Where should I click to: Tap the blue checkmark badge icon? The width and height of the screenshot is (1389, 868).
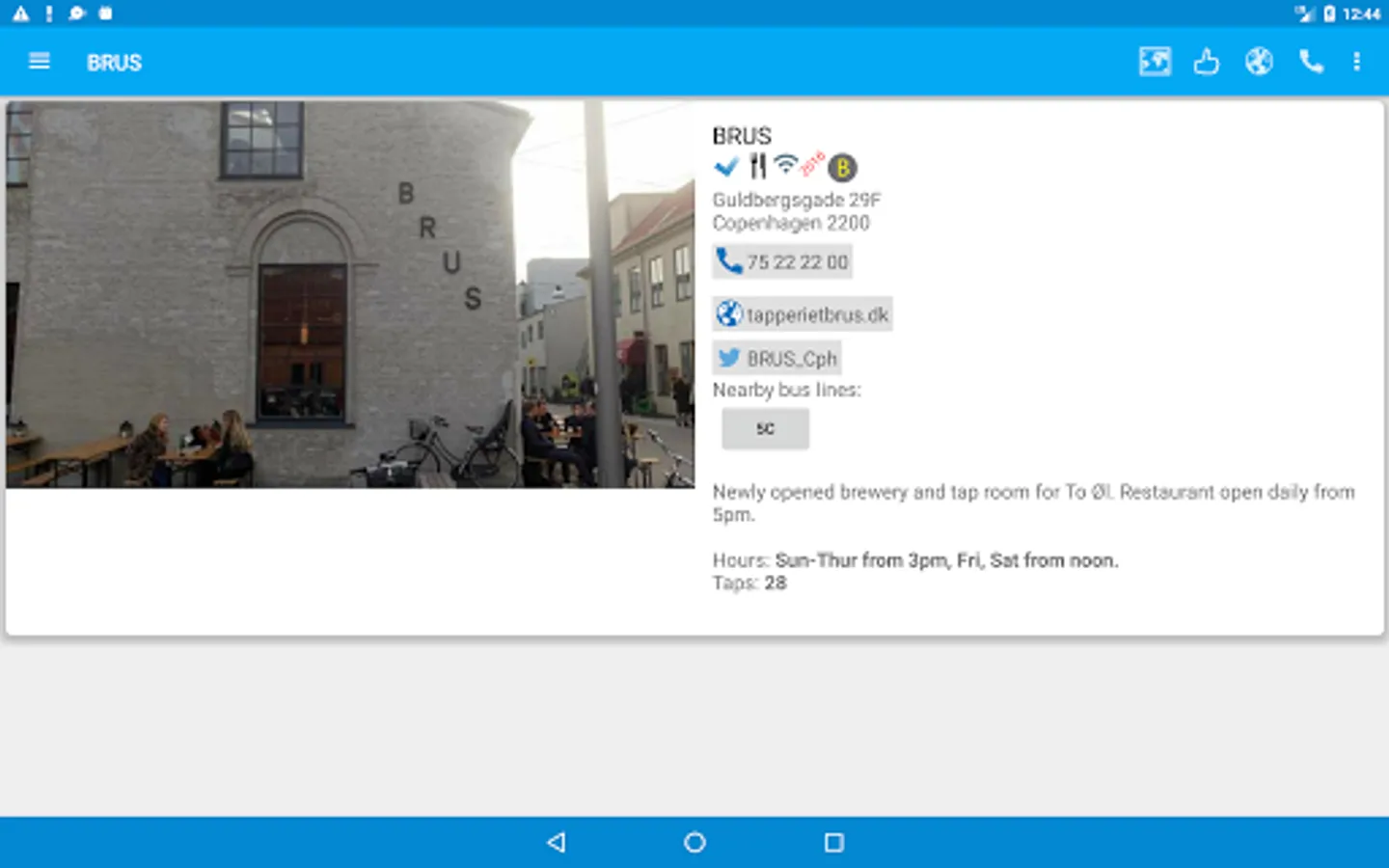pos(726,167)
